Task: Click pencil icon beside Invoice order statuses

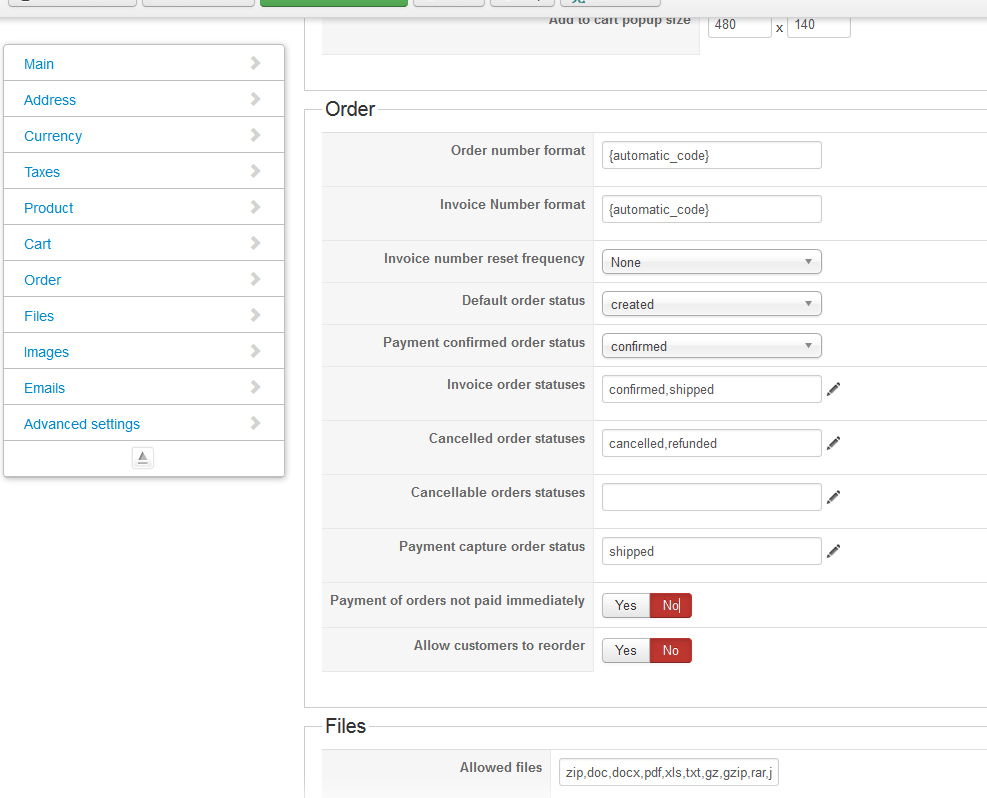Action: [833, 389]
